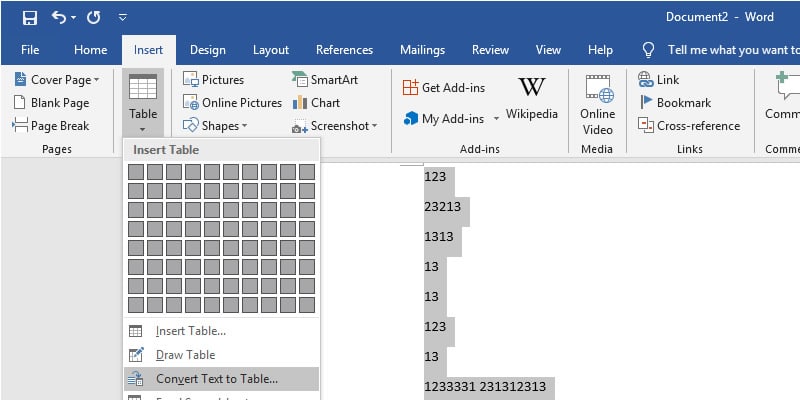Click the Table grid icon
Screen dimensions: 800x400
point(143,87)
